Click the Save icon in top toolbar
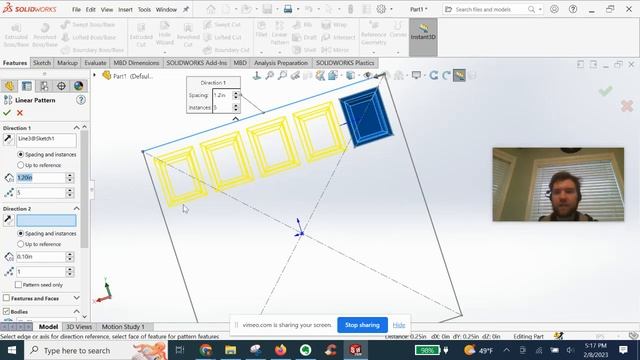Viewport: 640px width, 360px height. pos(267,9)
